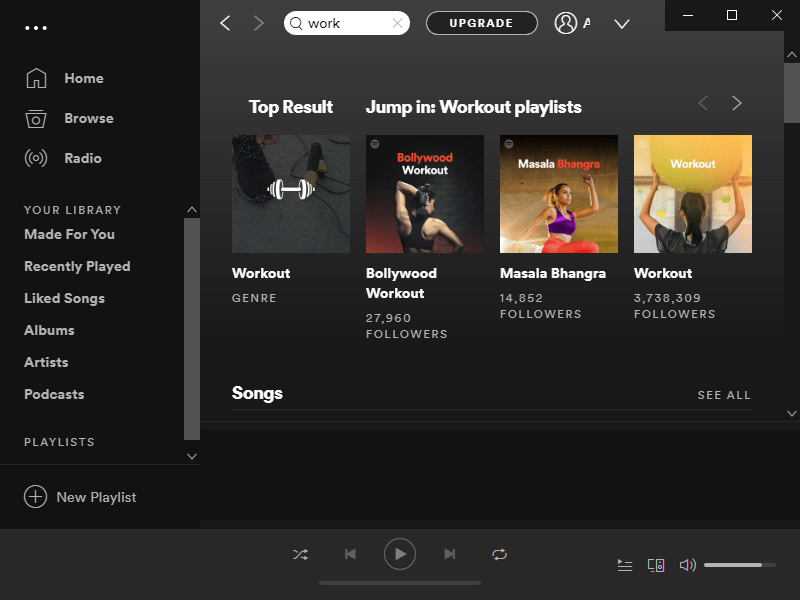The width and height of the screenshot is (801, 600).
Task: Adjust the volume slider
Action: (x=740, y=565)
